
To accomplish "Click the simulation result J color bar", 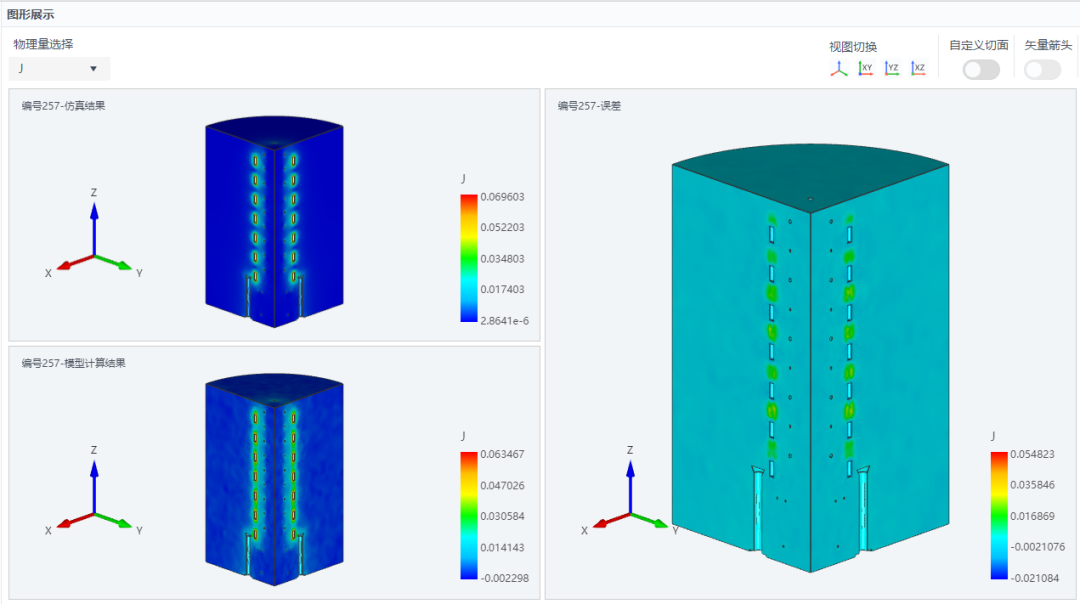I will tap(468, 258).
